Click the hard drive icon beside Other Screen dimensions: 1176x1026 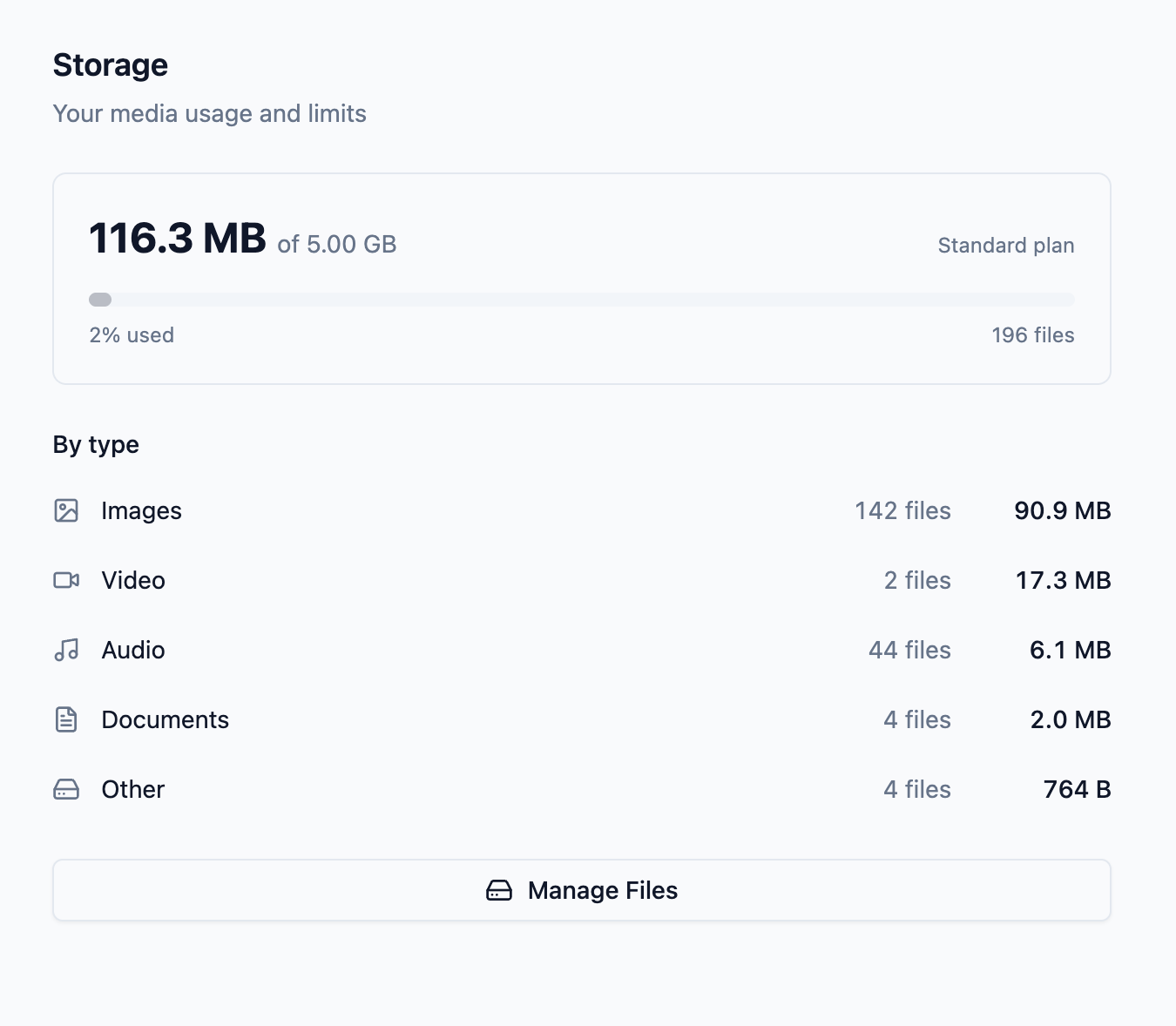(x=66, y=789)
